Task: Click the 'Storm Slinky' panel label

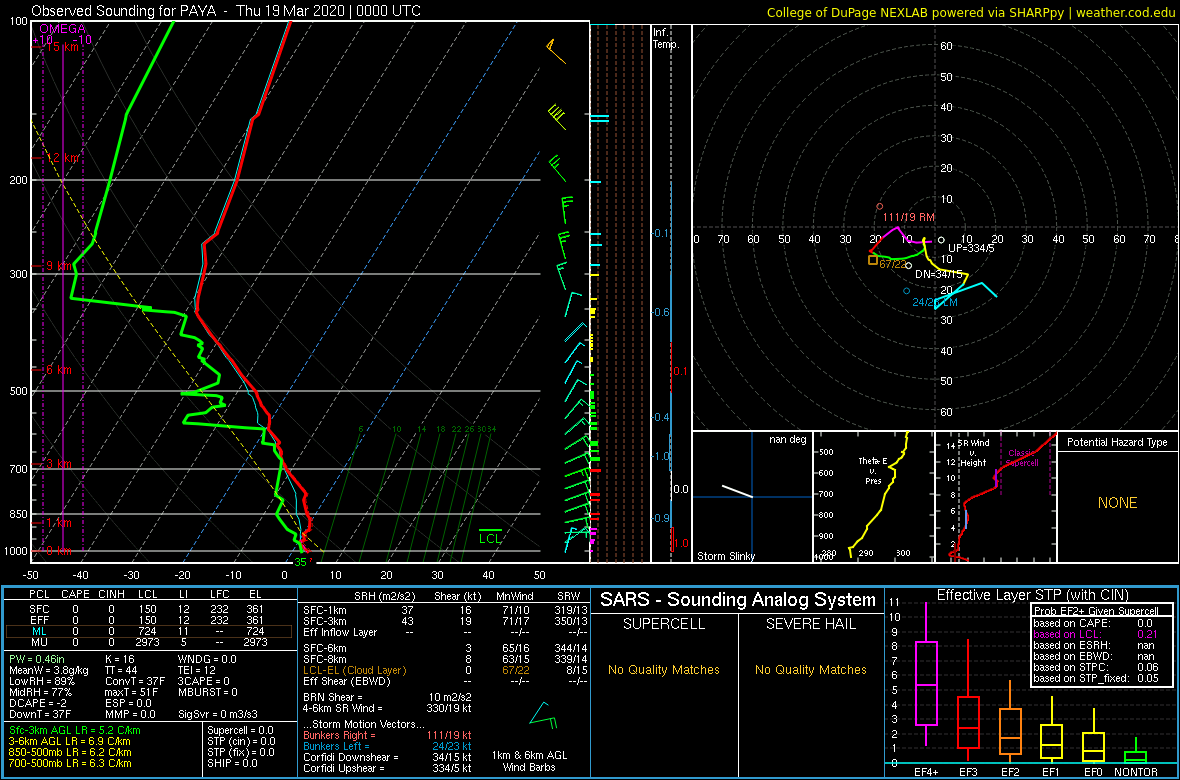Action: tap(726, 556)
